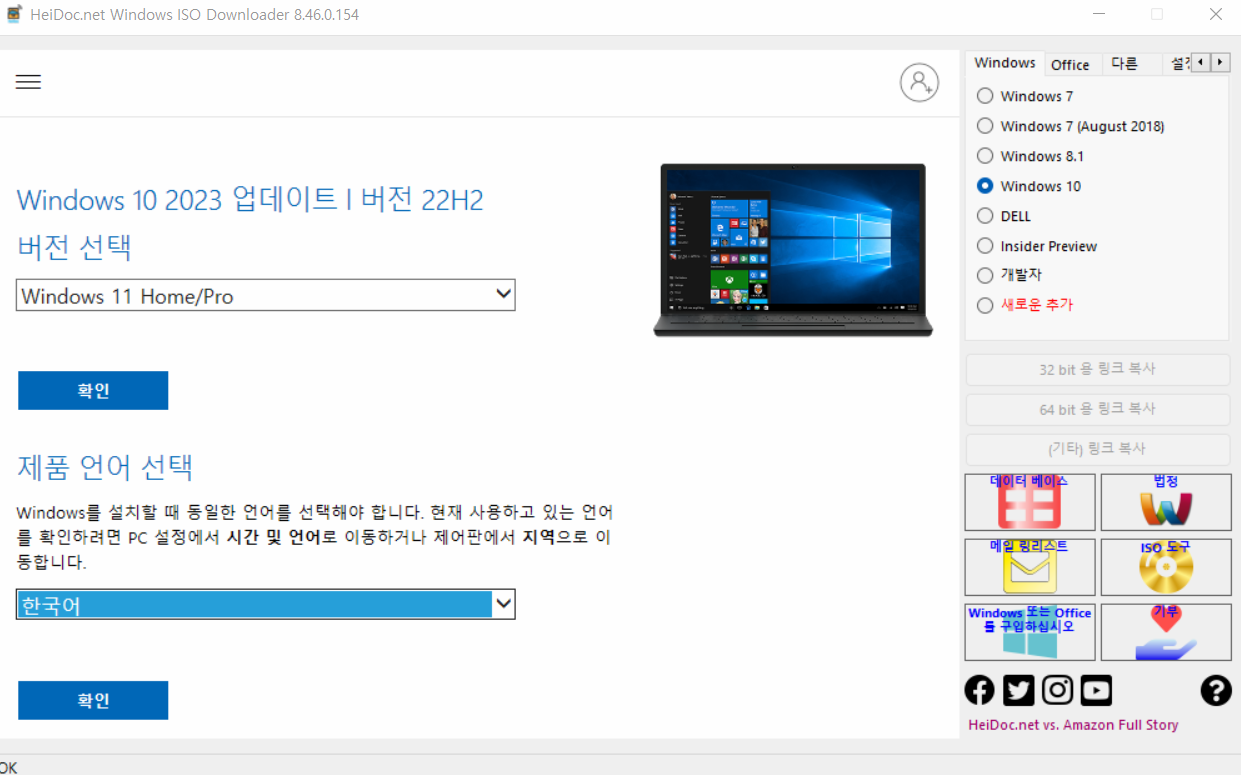Select the Insider Preview radio option
This screenshot has height=775, width=1241.
(1037, 246)
